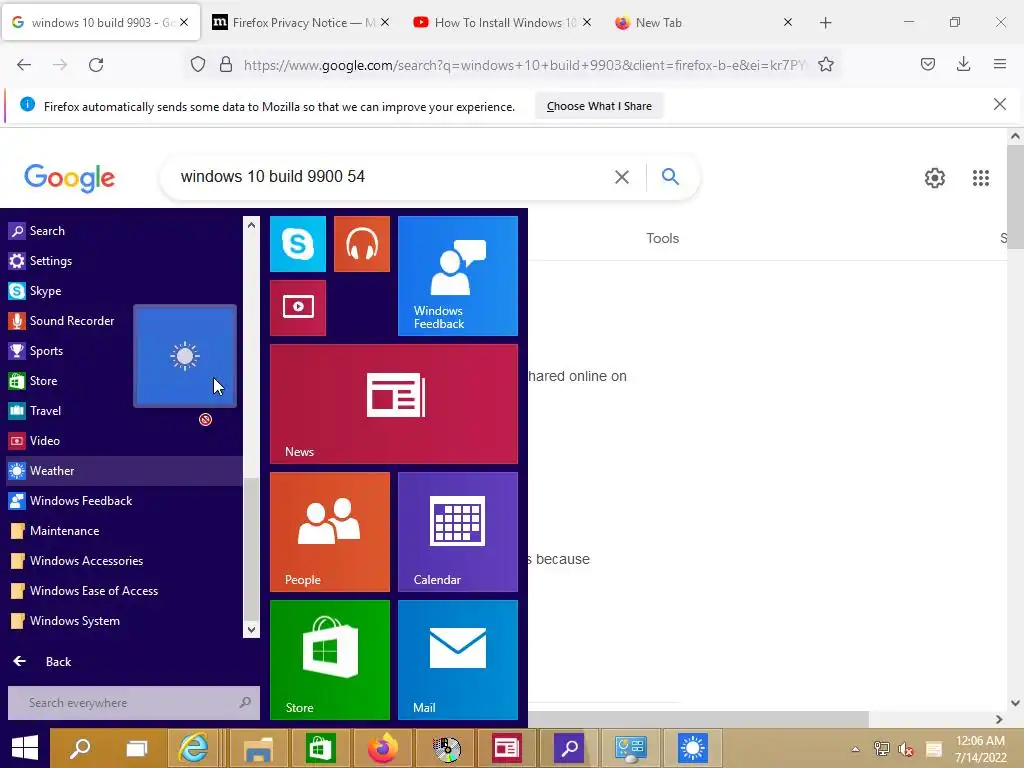Open Weather app on taskbar

pos(693,748)
